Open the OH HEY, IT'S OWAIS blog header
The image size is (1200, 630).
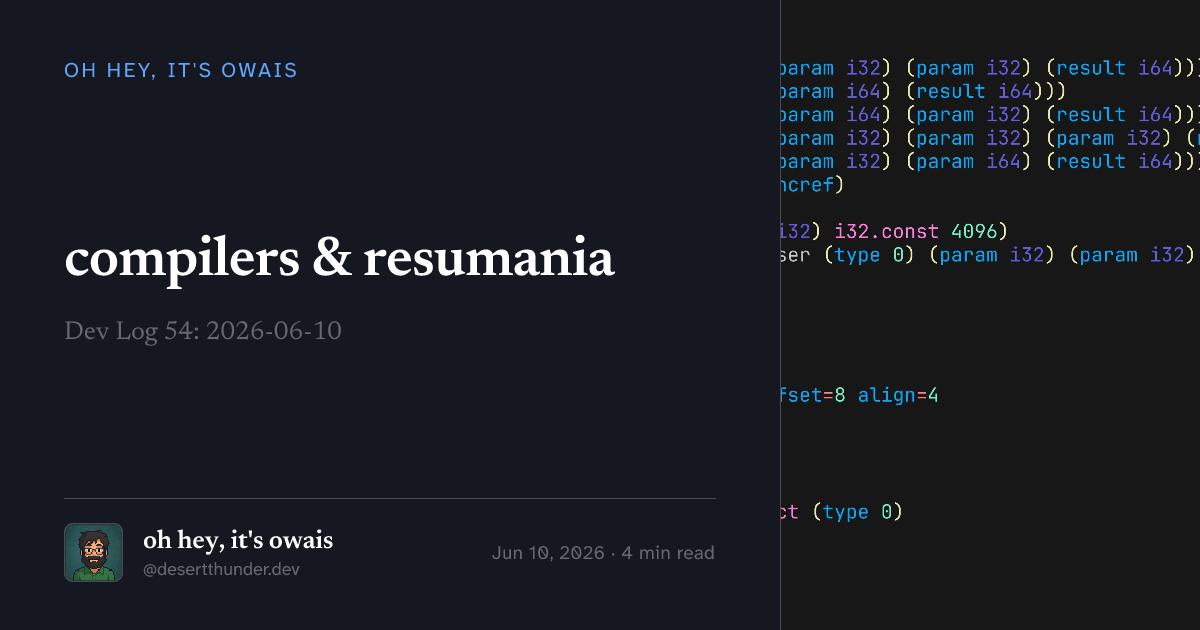[181, 71]
